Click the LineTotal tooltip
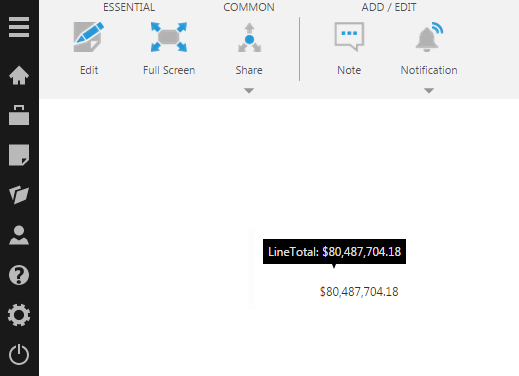Image resolution: width=519 pixels, height=376 pixels. (334, 252)
